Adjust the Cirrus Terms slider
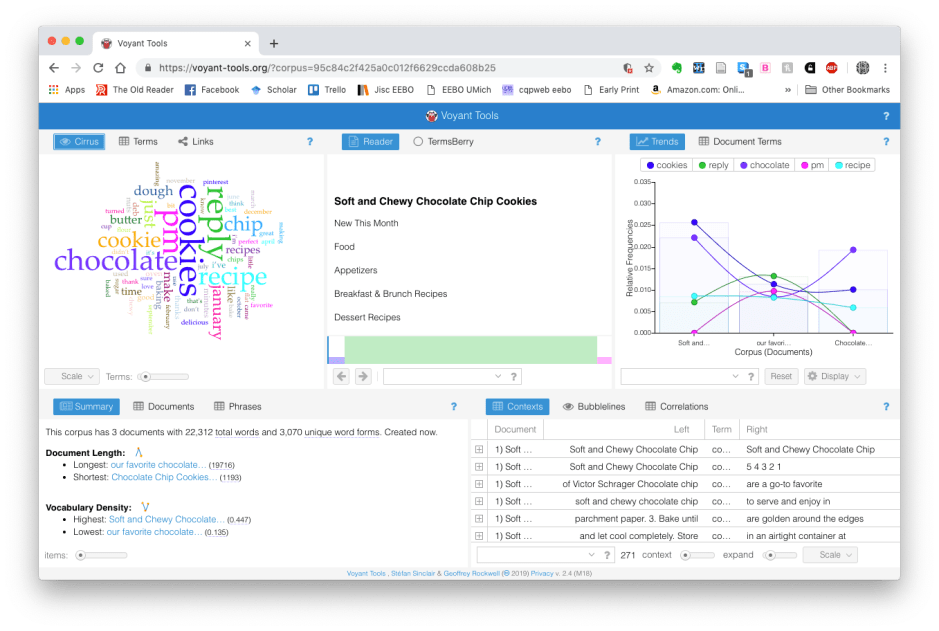Viewport: 939px width, 631px height. [147, 377]
